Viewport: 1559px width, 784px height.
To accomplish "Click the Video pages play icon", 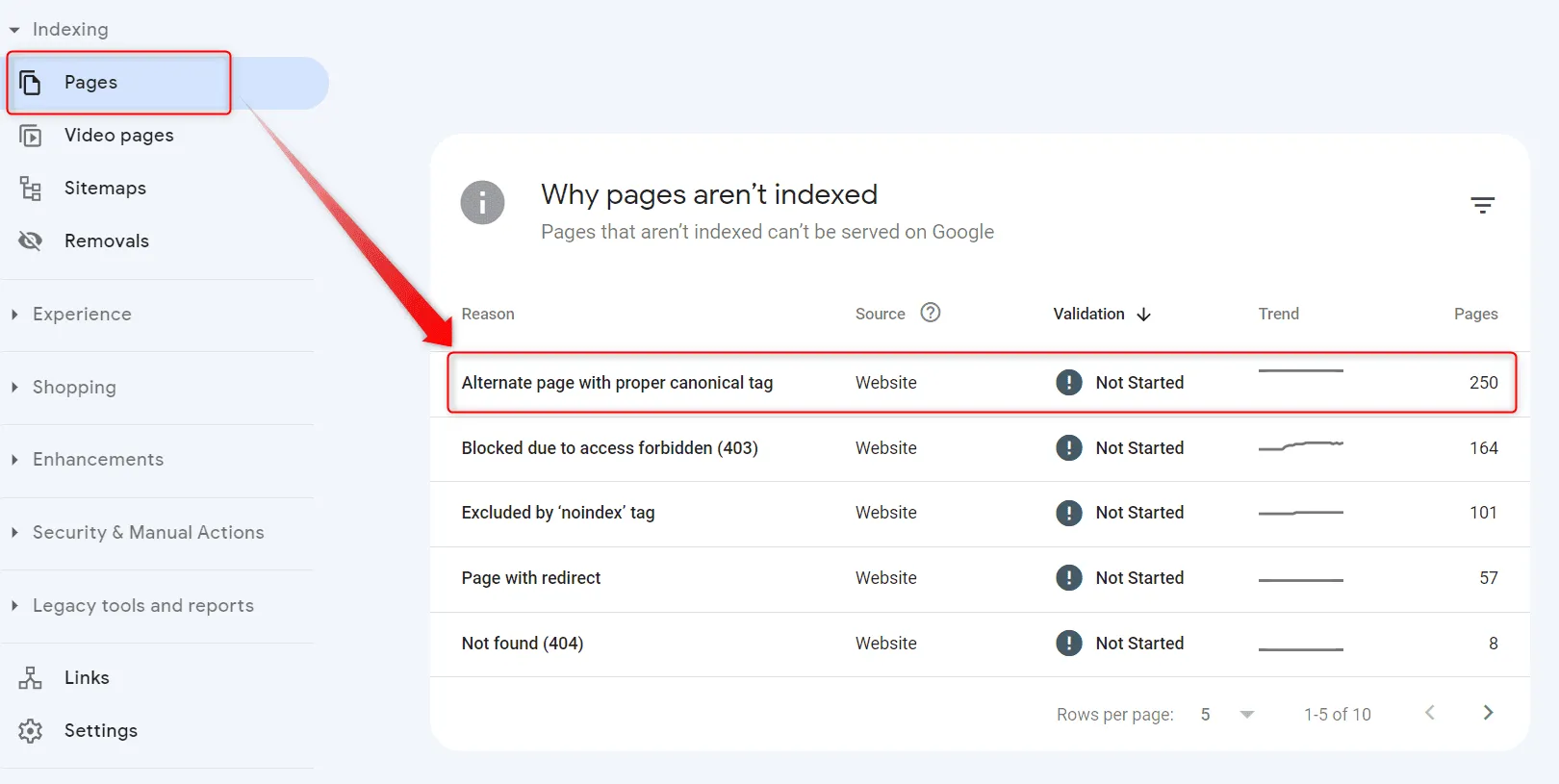I will 30,136.
